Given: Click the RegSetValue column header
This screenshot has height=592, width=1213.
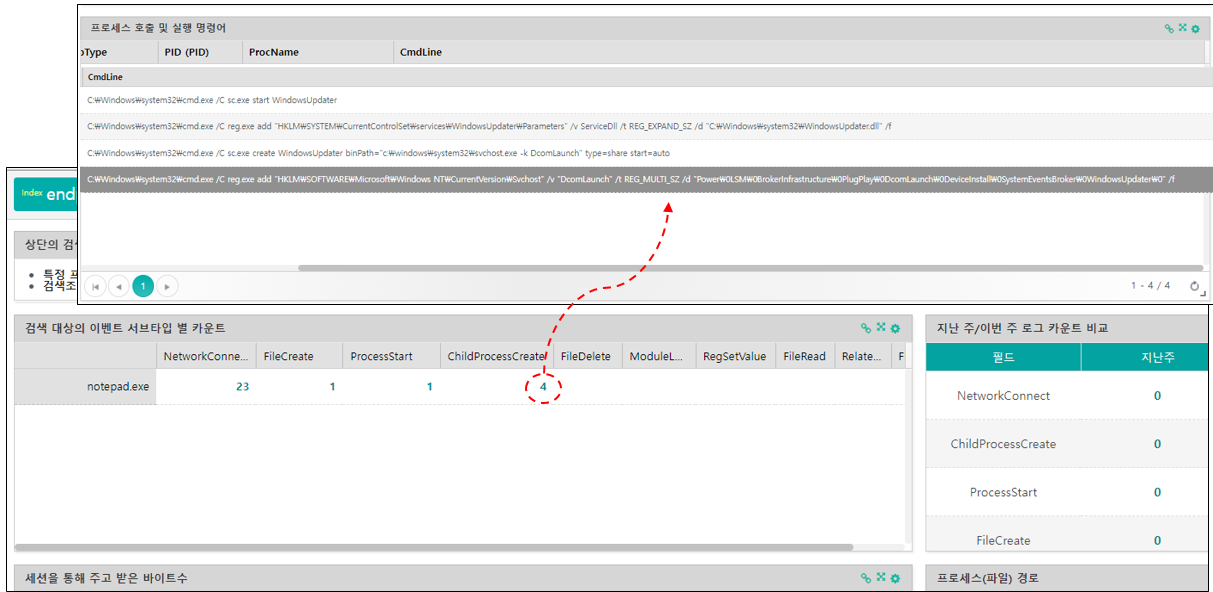Looking at the screenshot, I should (x=734, y=356).
